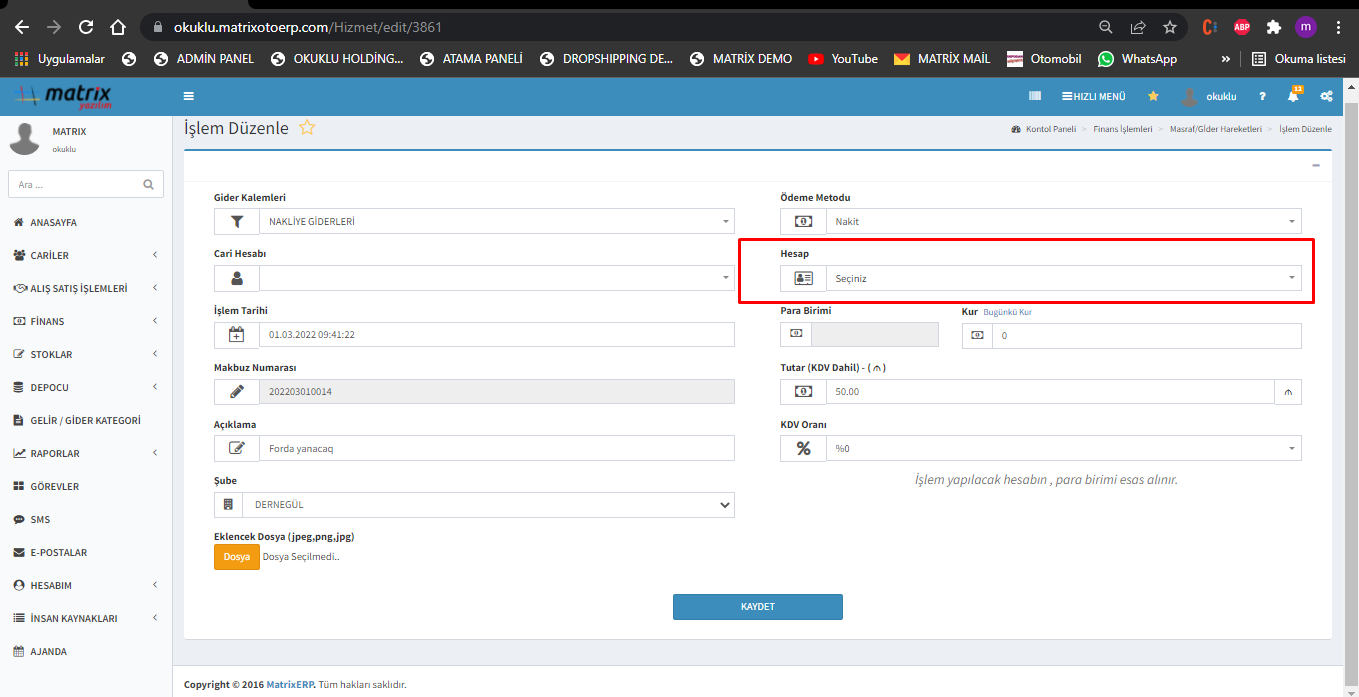The image size is (1359, 697).
Task: Click the Bugünkü Kur link
Action: (x=1007, y=312)
